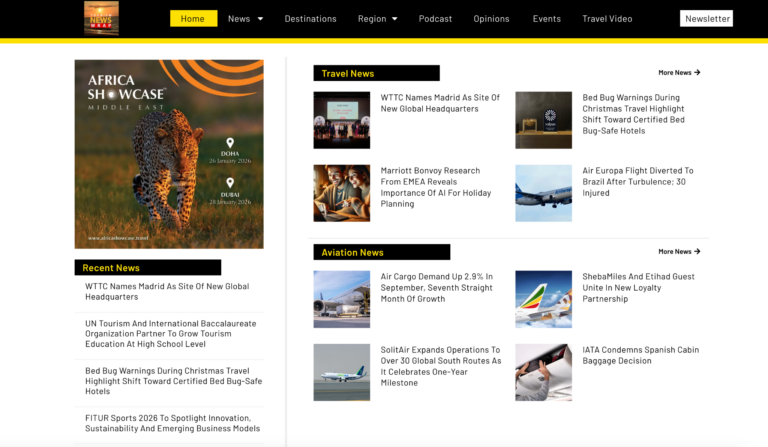Open the Events menu item
The image size is (768, 447).
tap(547, 19)
